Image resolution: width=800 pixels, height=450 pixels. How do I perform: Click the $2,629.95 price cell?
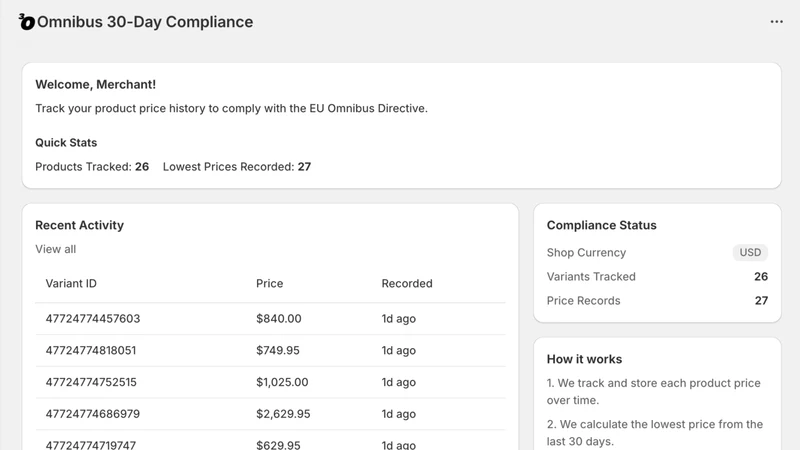coord(283,413)
